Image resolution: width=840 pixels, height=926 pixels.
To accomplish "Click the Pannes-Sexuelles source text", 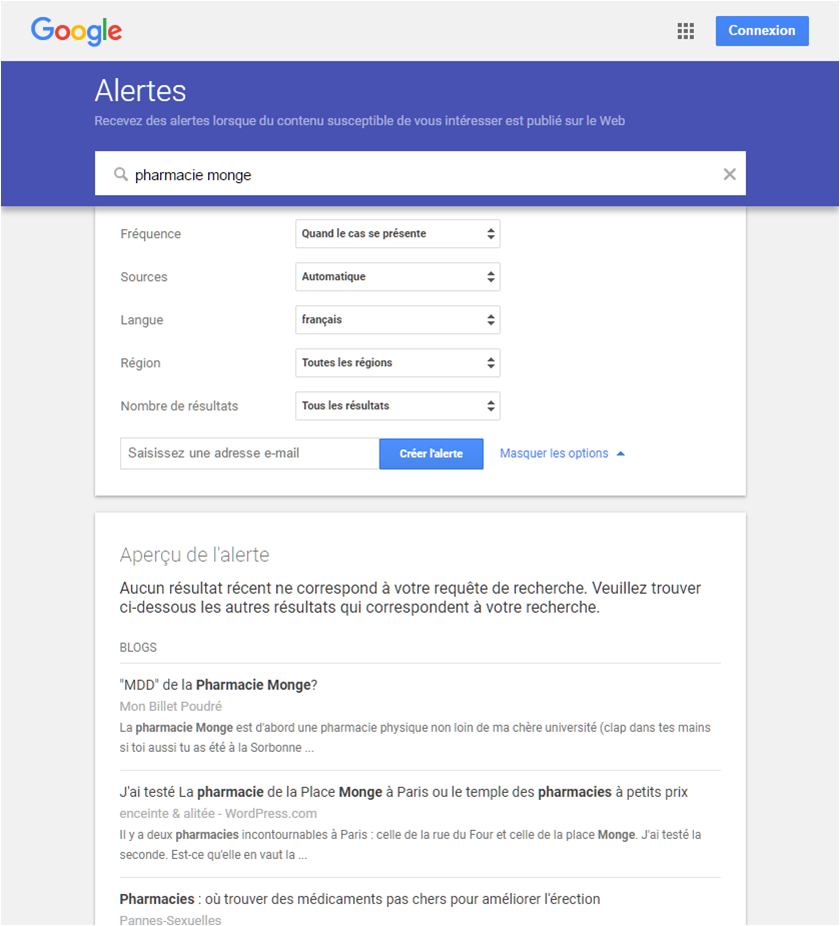I will tap(170, 920).
